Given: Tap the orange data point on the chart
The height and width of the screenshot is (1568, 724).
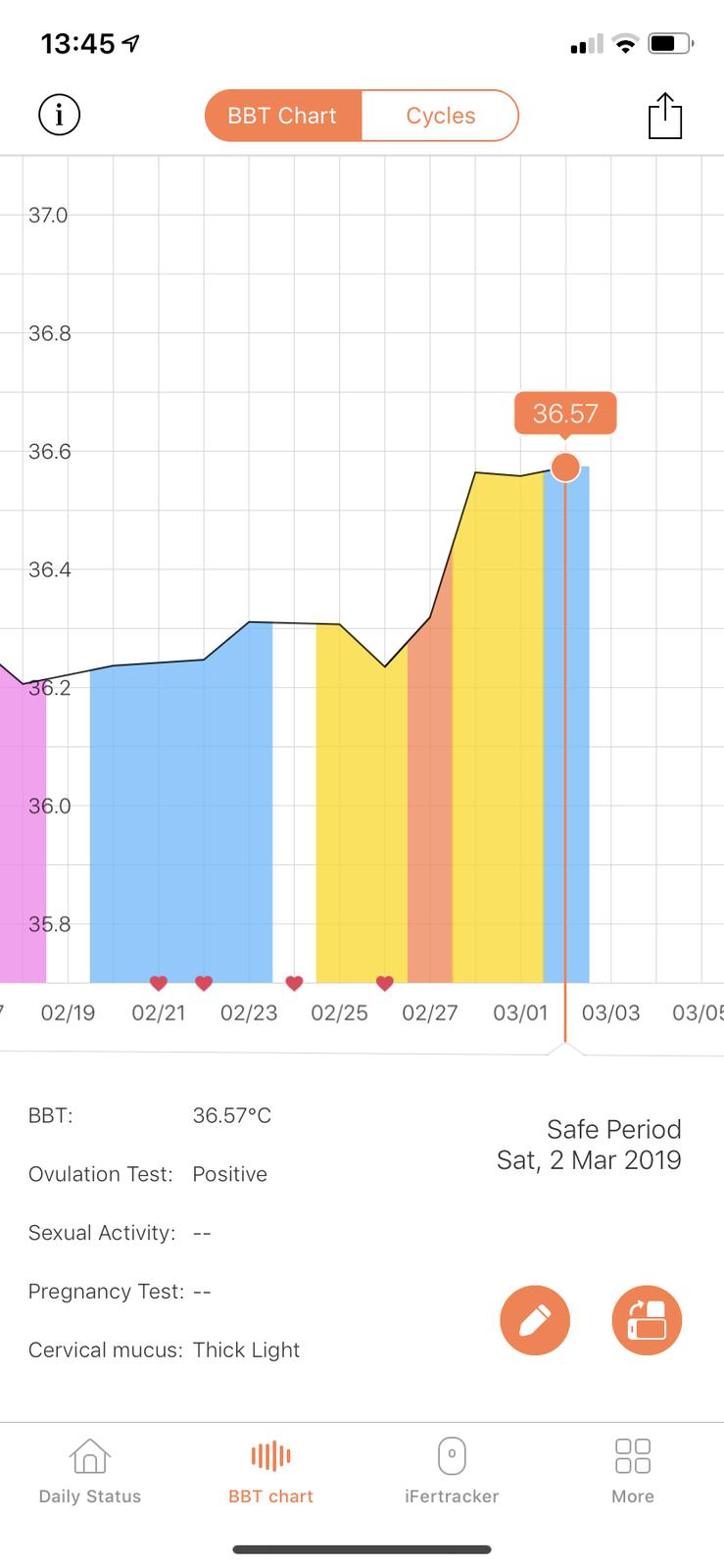Looking at the screenshot, I should click(565, 467).
